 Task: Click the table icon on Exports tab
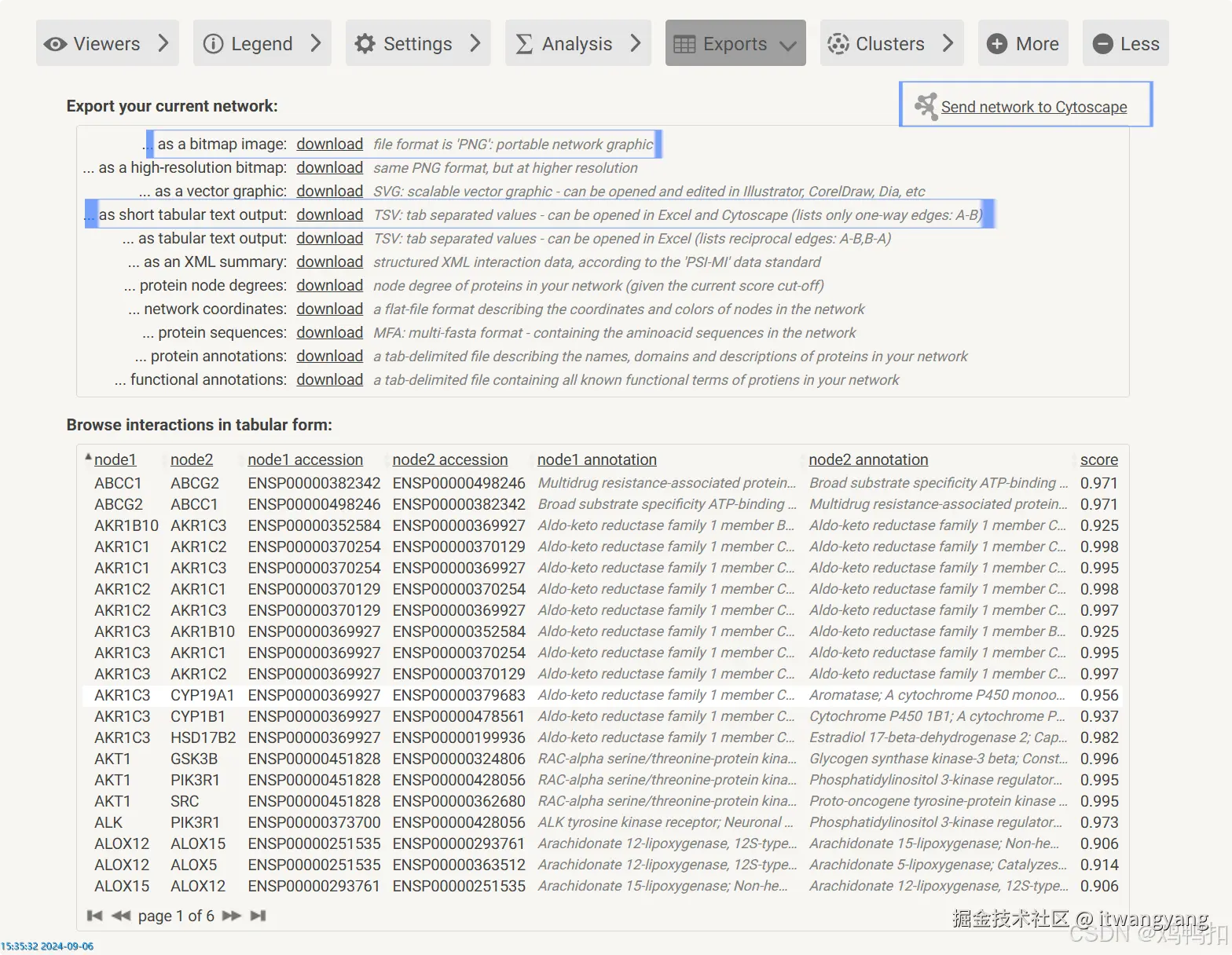click(684, 44)
